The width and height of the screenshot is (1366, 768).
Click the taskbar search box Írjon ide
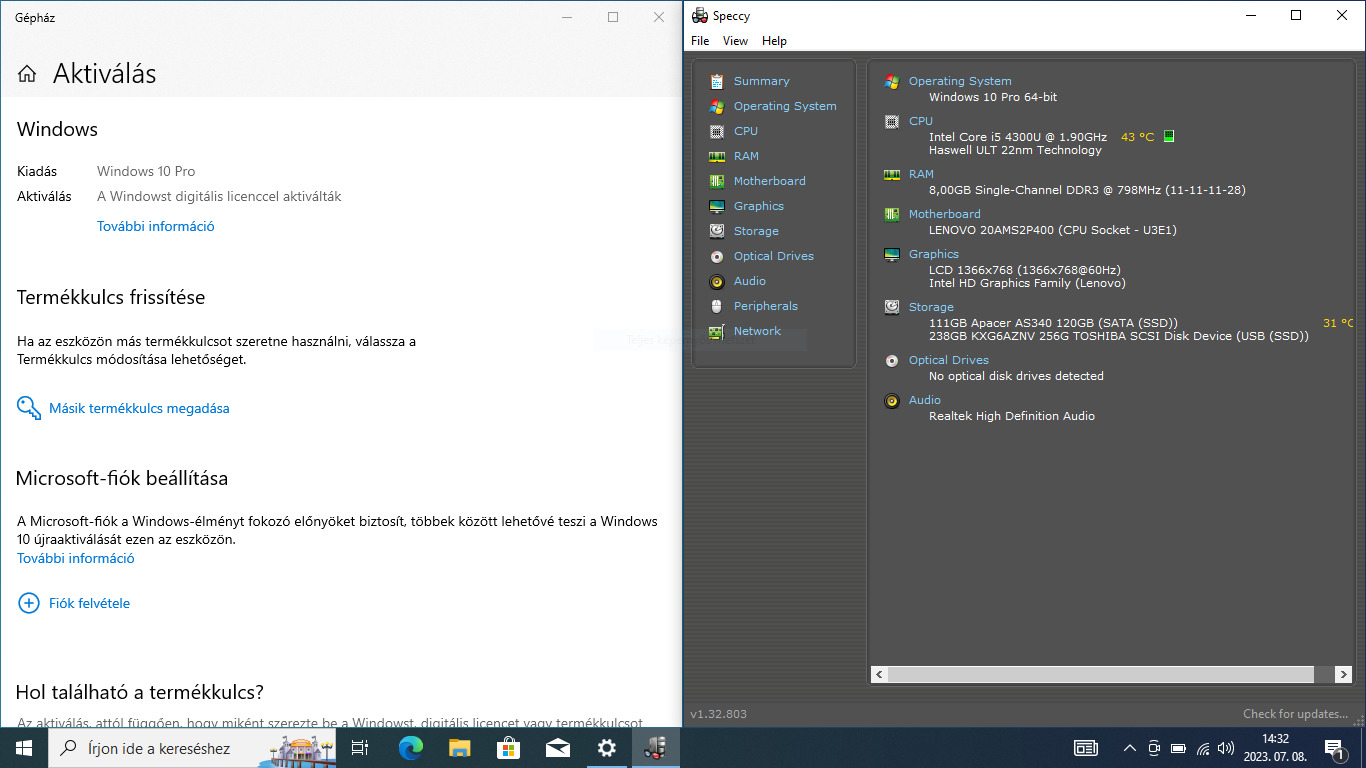[x=192, y=747]
